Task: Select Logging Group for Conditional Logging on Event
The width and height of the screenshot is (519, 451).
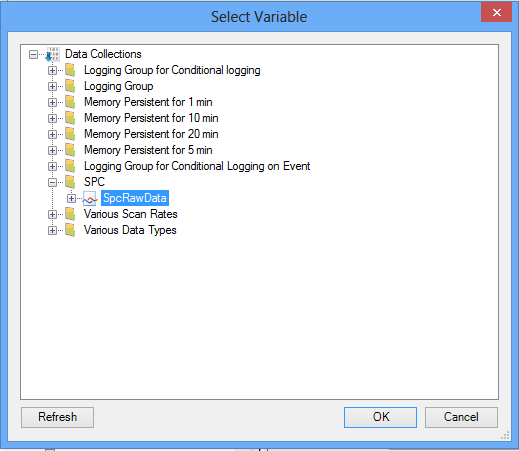Action: (x=197, y=166)
